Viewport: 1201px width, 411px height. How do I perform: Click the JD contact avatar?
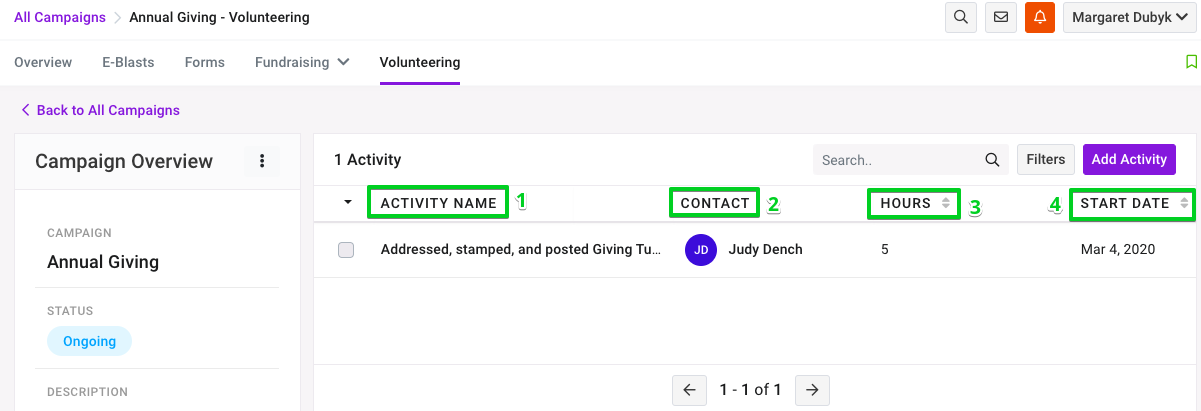[701, 249]
